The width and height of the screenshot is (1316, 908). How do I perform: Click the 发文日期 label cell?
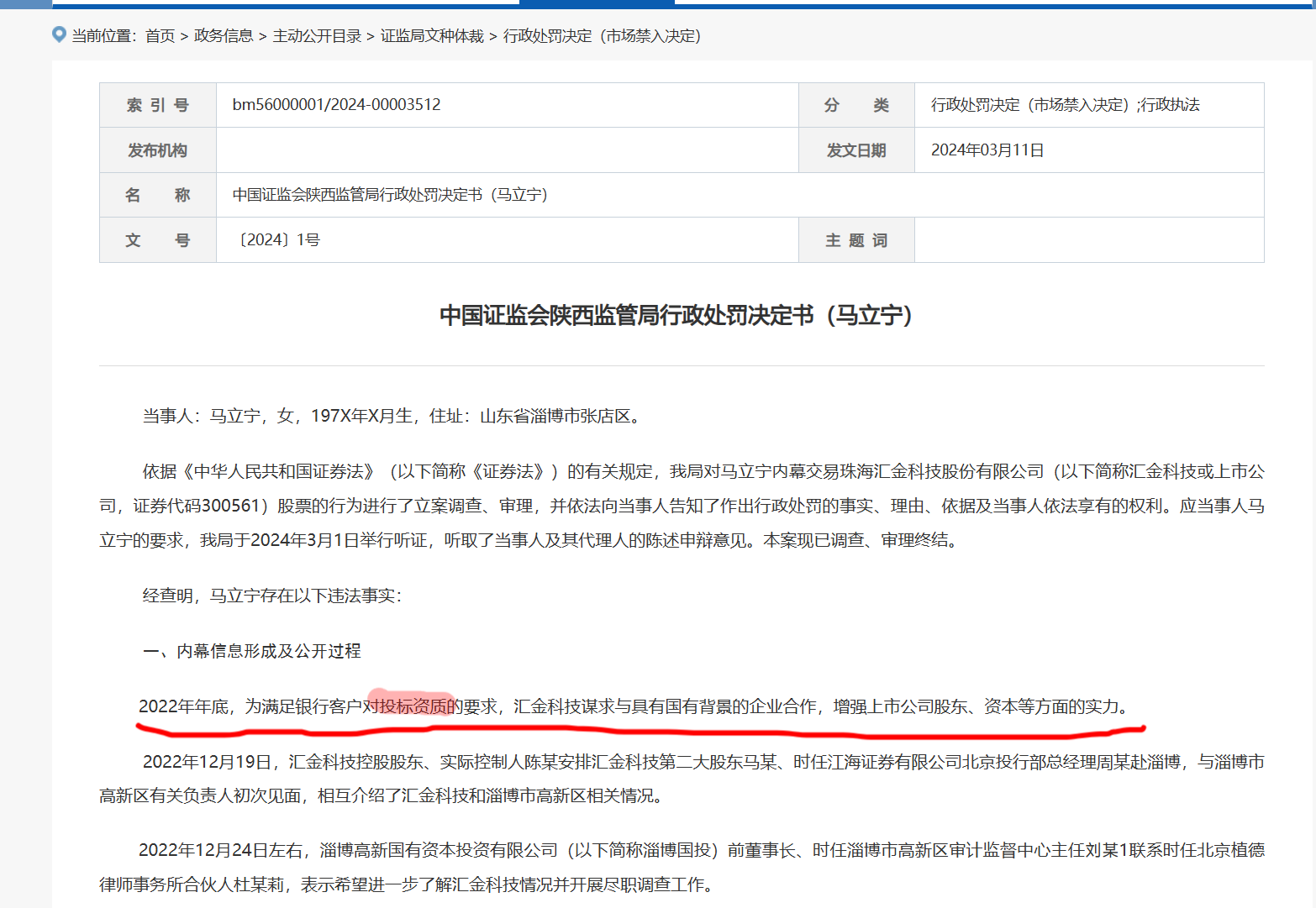[856, 150]
